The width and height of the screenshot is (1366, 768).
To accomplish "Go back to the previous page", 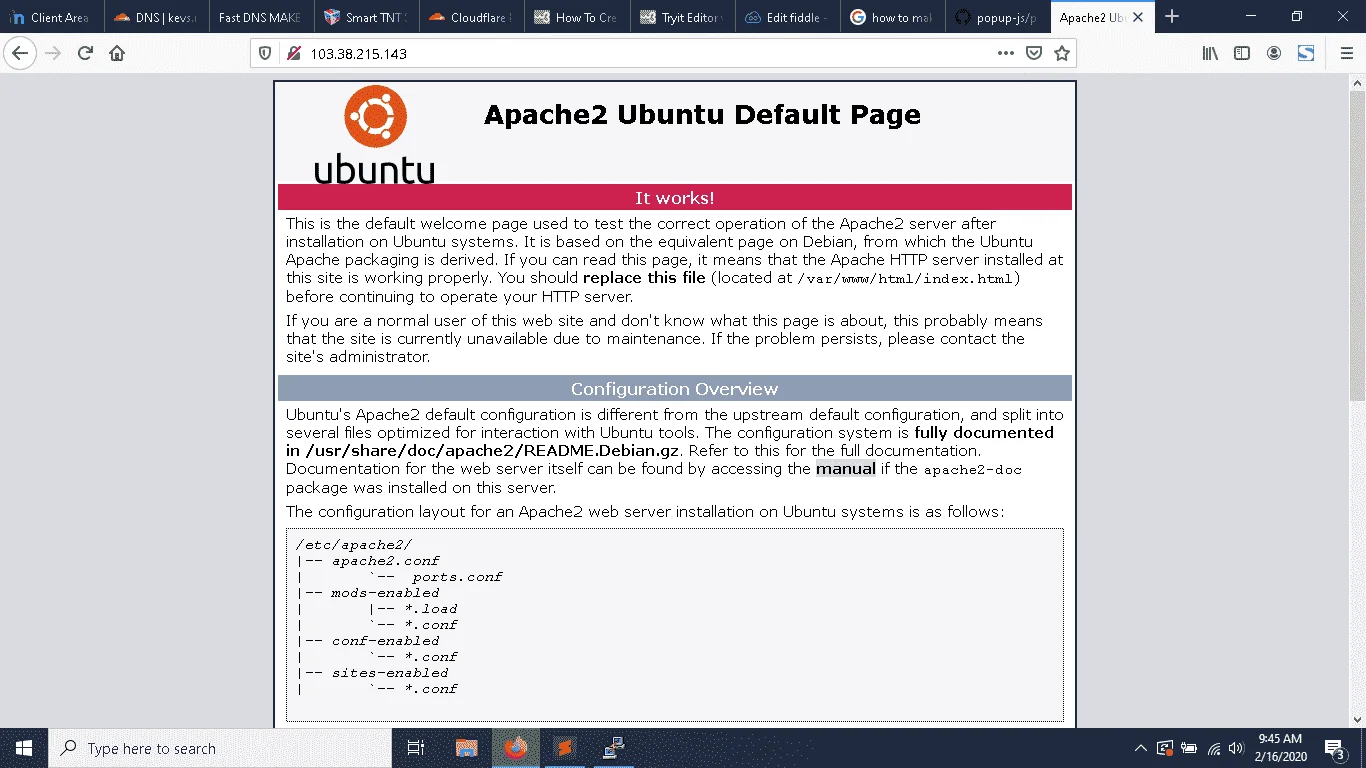I will pos(20,53).
